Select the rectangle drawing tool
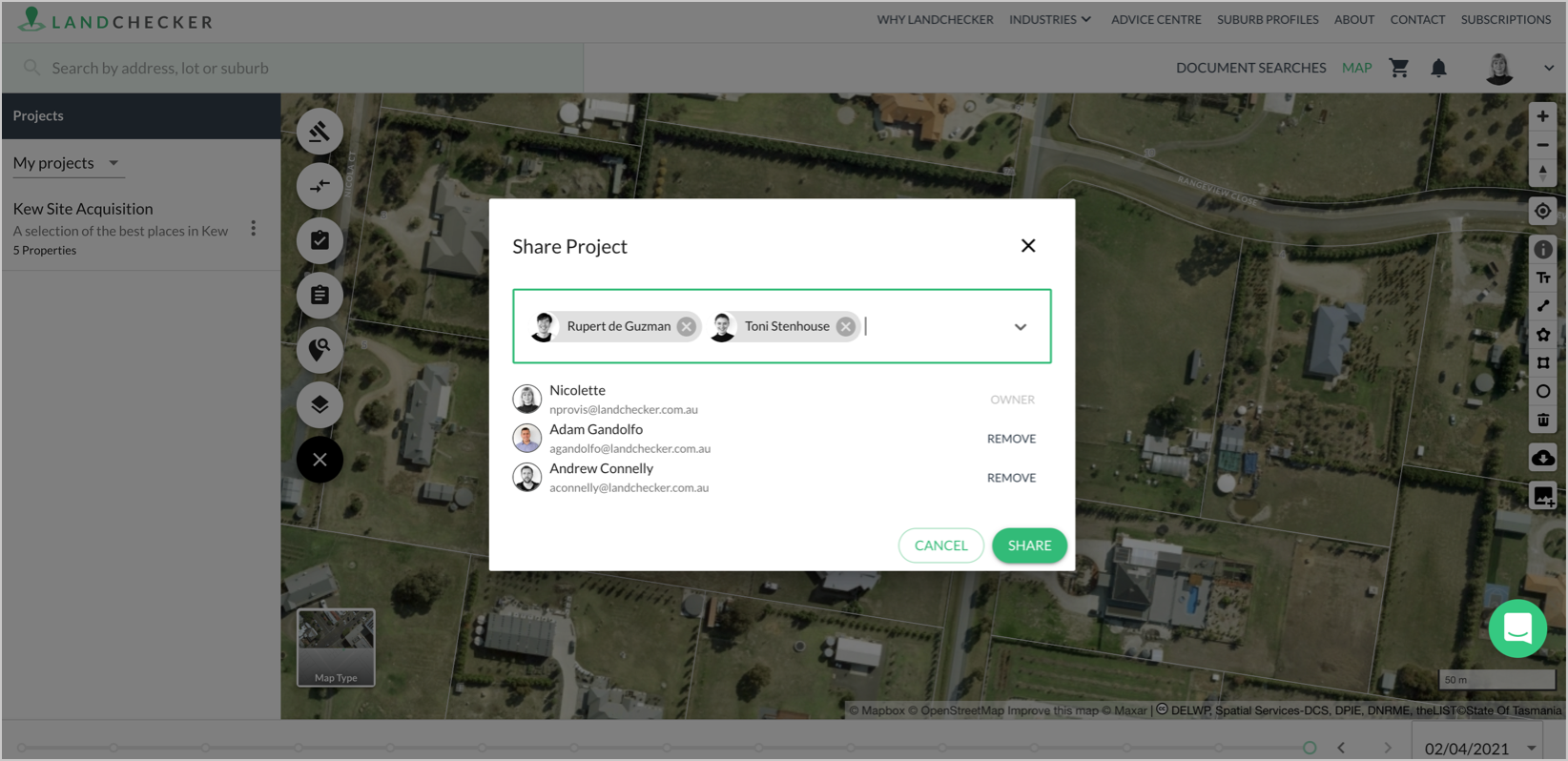 pyautogui.click(x=1542, y=363)
